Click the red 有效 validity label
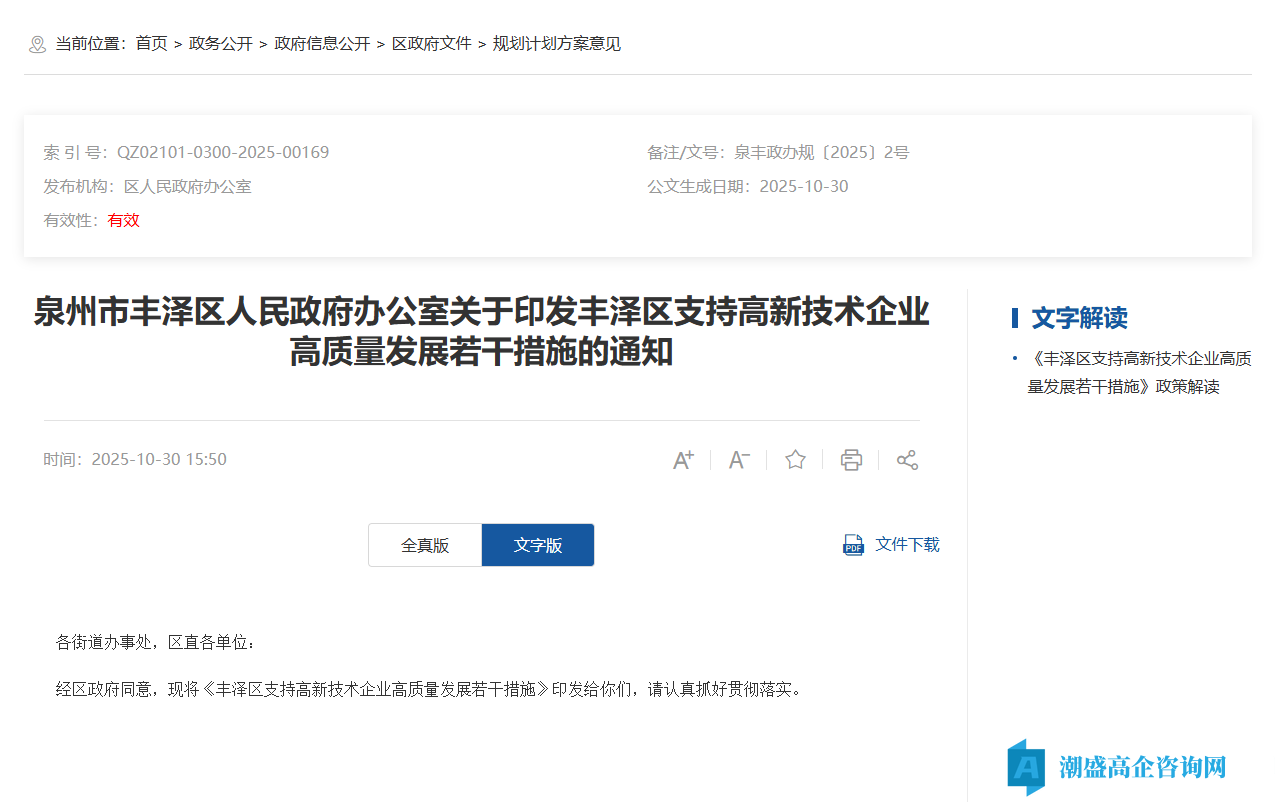The image size is (1275, 802). (x=123, y=220)
